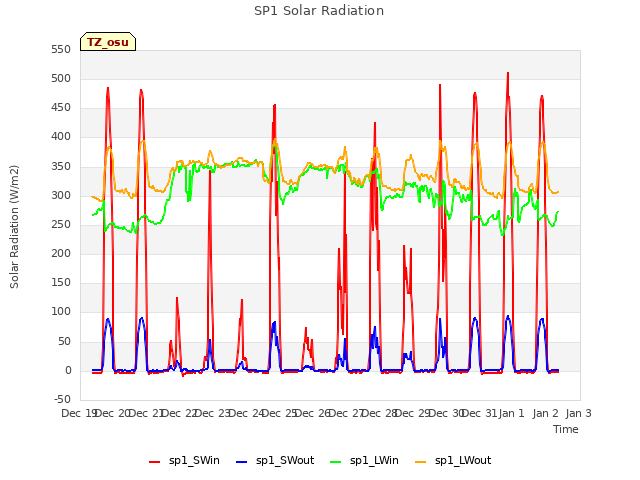
Task: Click the red sp1_SWin legend swatch
Action: click(155, 462)
